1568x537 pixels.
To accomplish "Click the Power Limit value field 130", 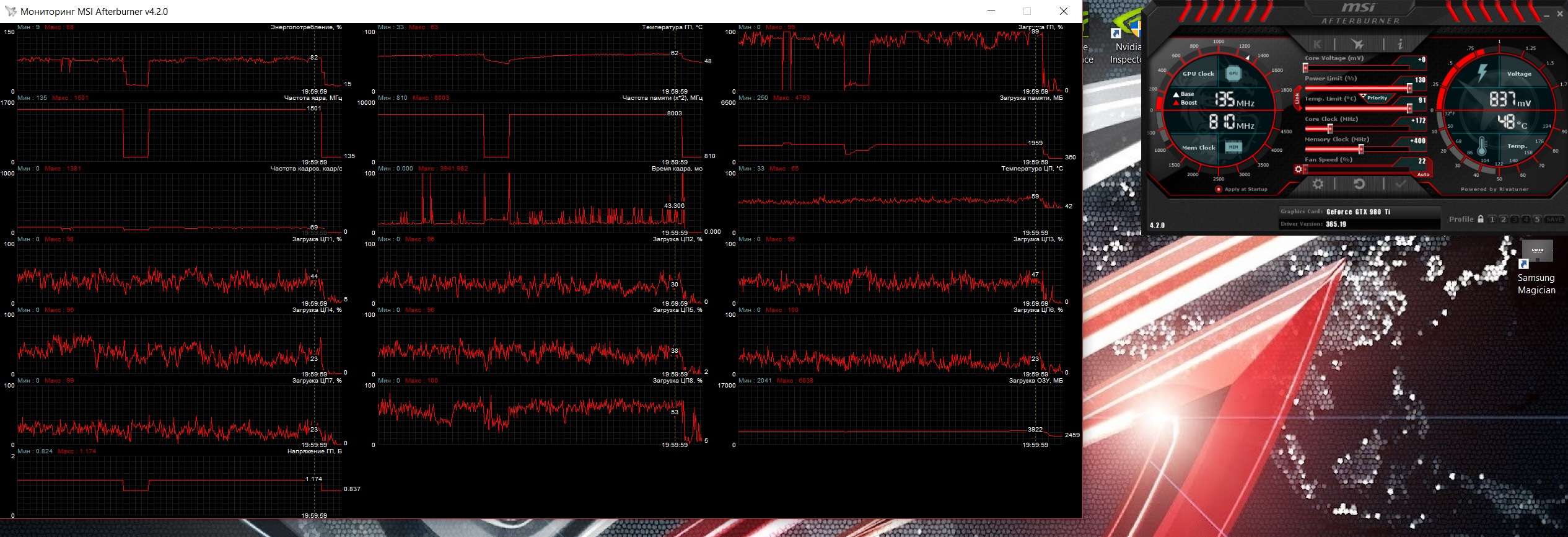I will coord(1420,80).
